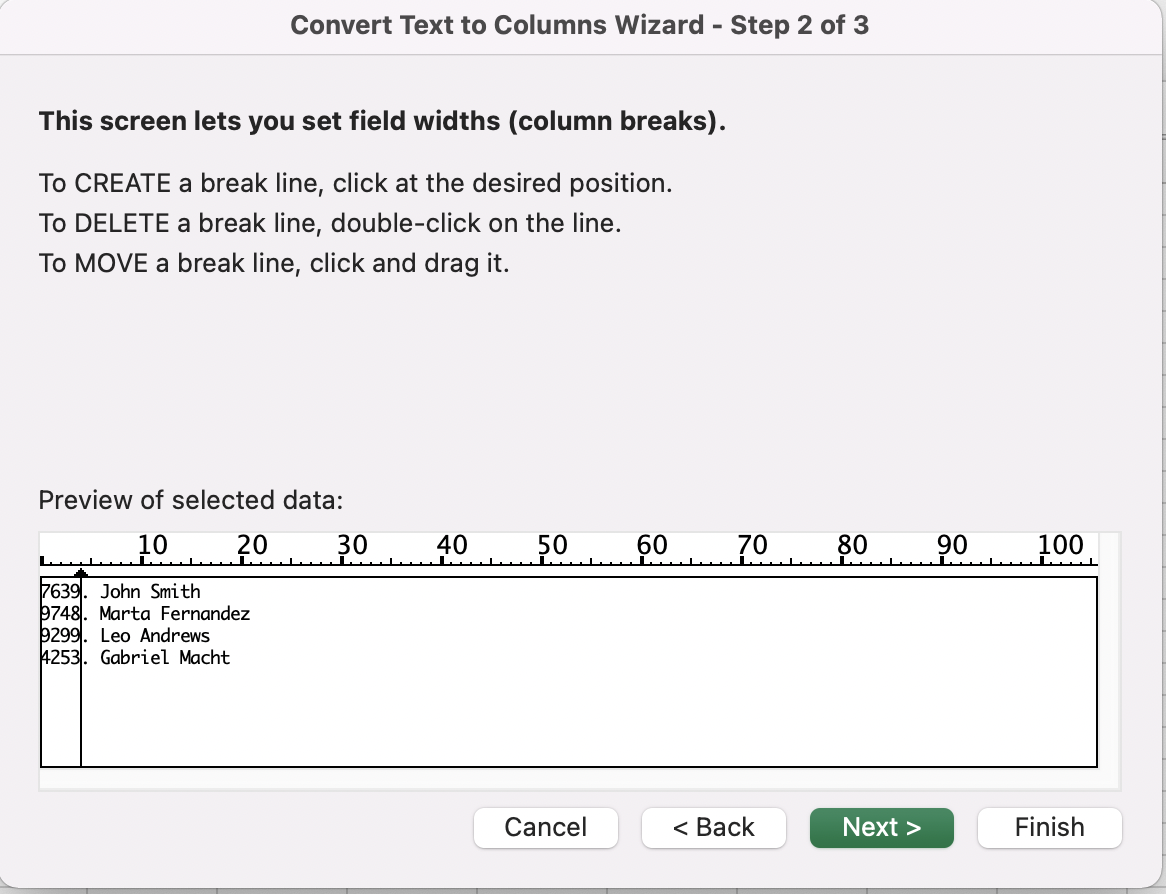Proceed with the Next > button
This screenshot has width=1166, height=894.
(881, 827)
